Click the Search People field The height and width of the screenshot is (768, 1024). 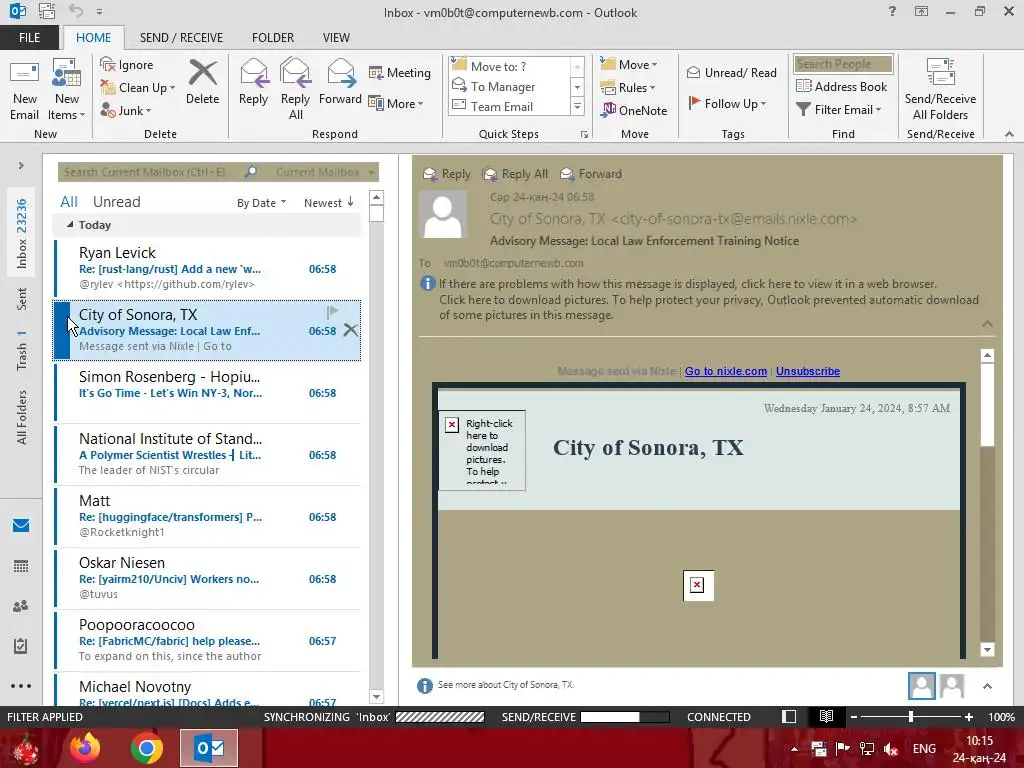click(x=843, y=64)
